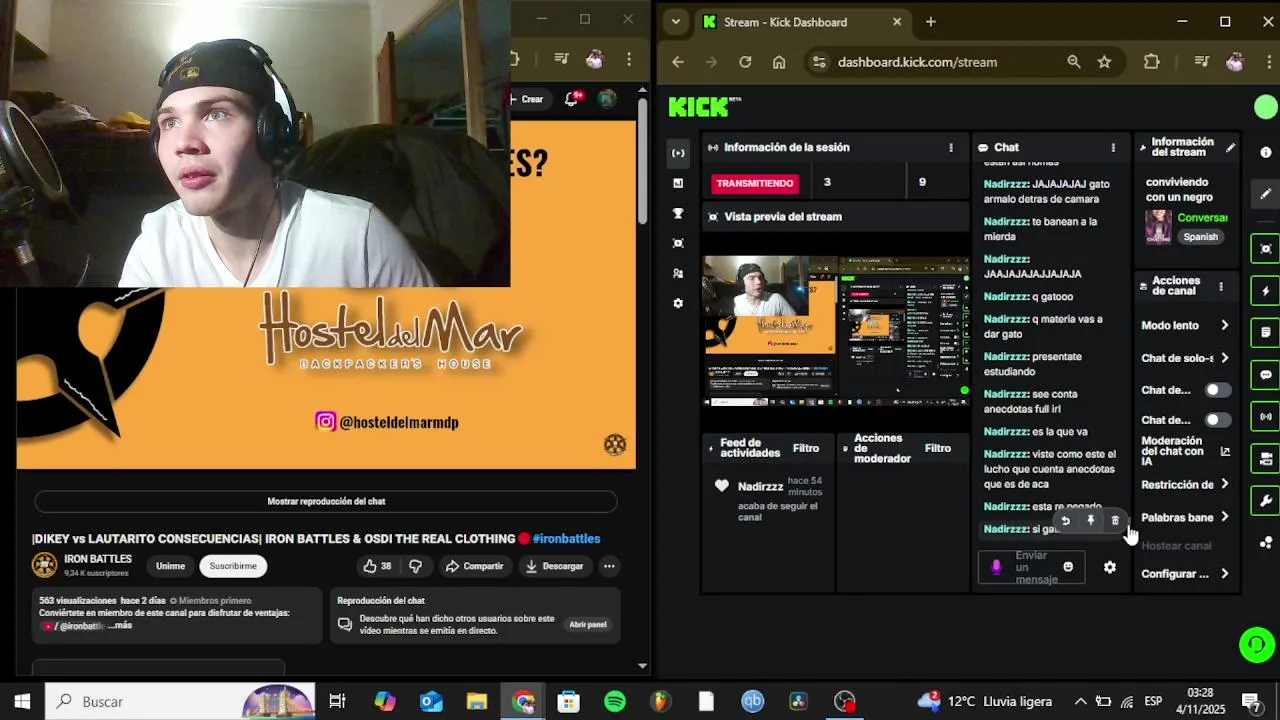Click the broadcast signal icon on right rail
This screenshot has width=1280, height=720.
1266,417
